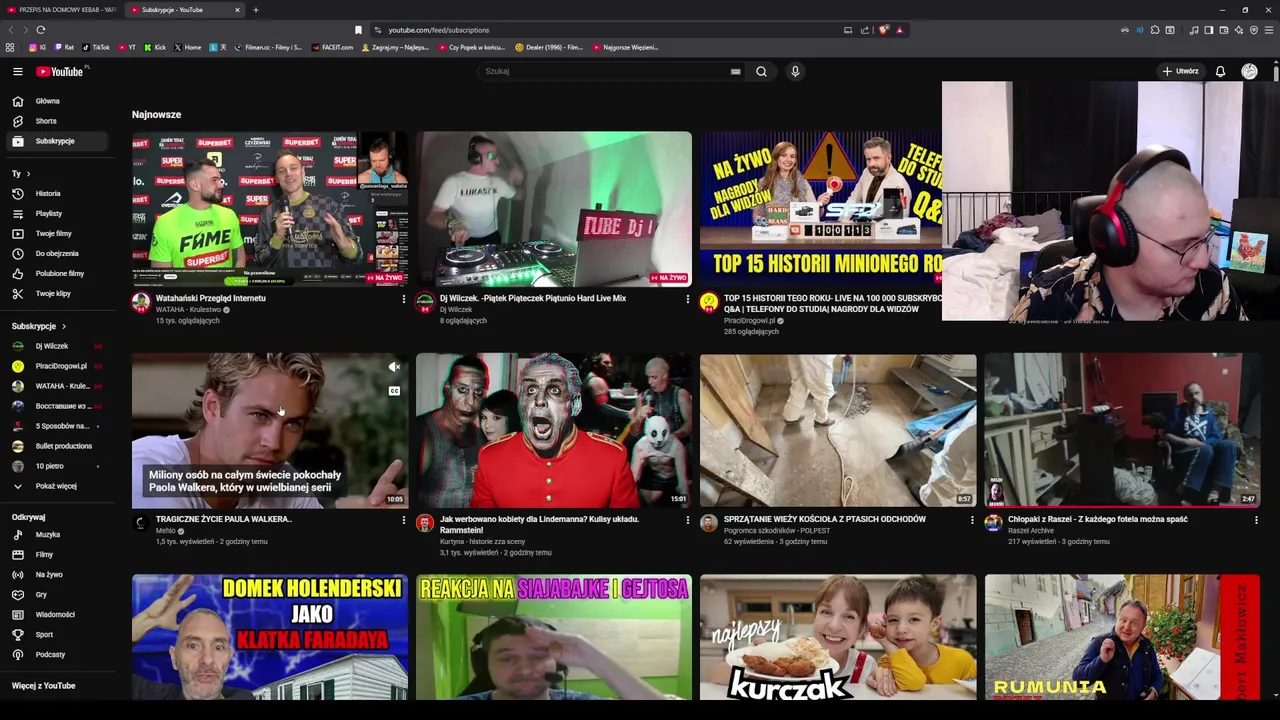This screenshot has height=720, width=1280.
Task: Open options menu for Lindemanna Rammstein video
Action: [x=687, y=520]
